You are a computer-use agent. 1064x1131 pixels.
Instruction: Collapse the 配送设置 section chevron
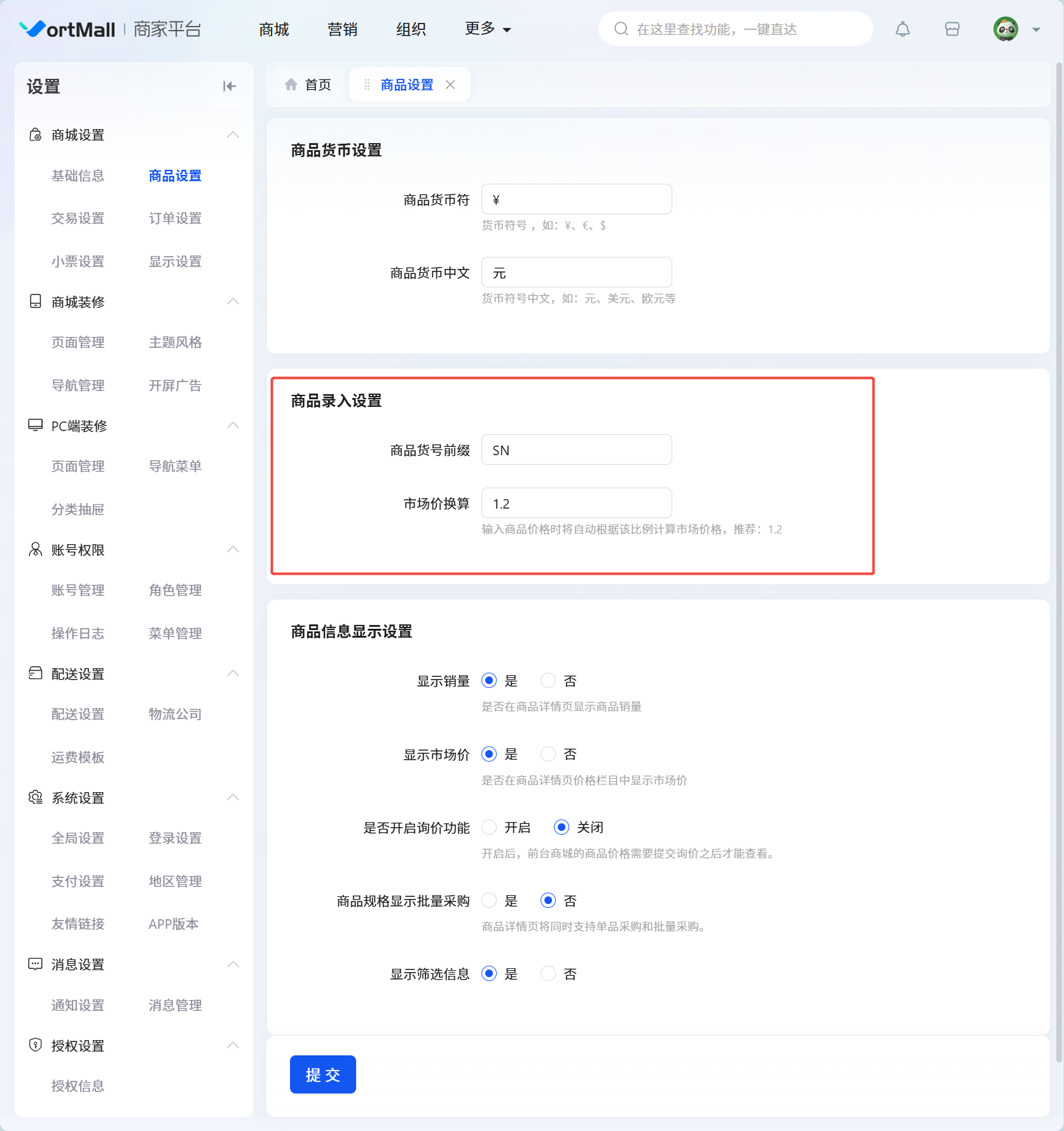[233, 673]
